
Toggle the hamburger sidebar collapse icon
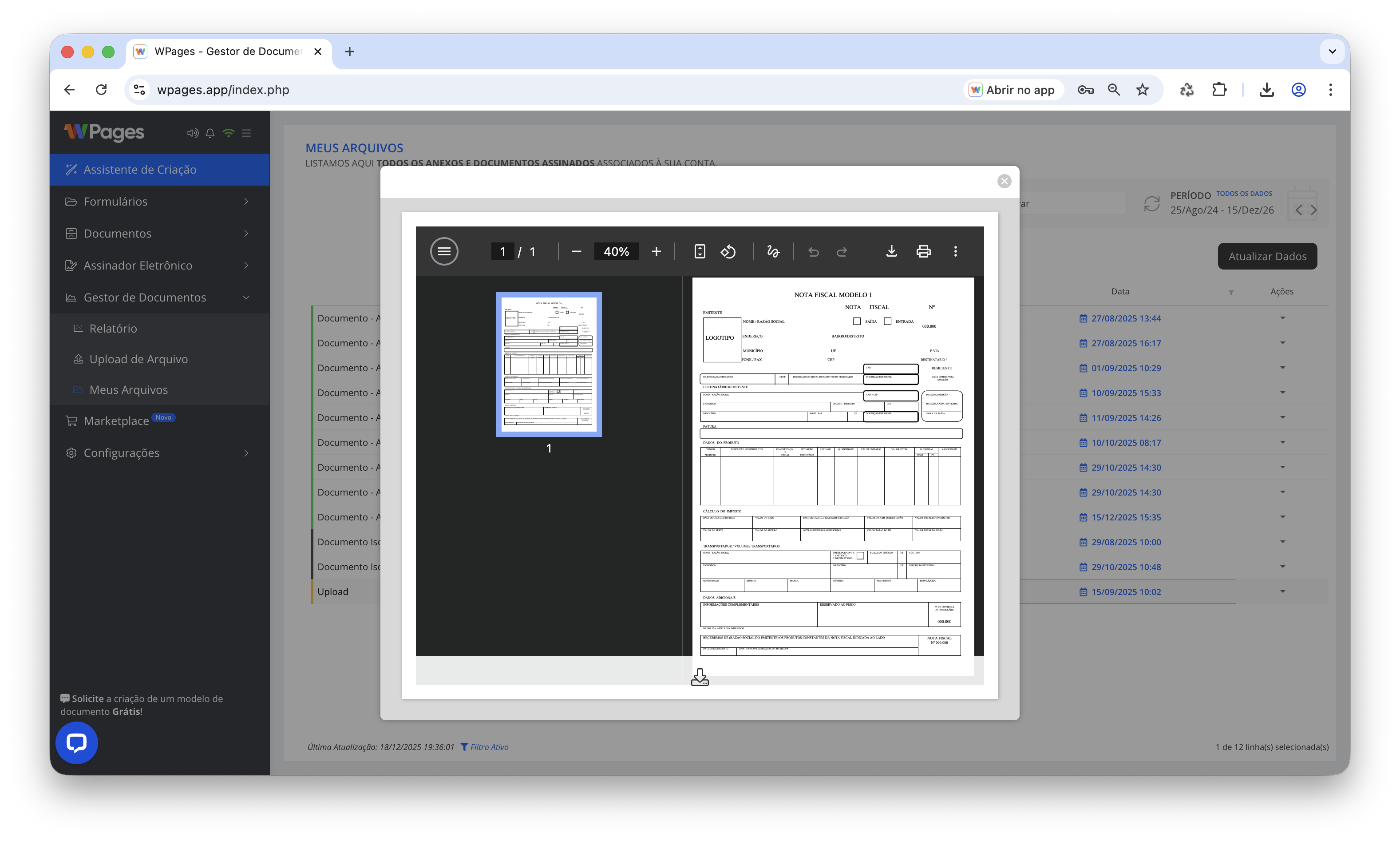coord(246,133)
